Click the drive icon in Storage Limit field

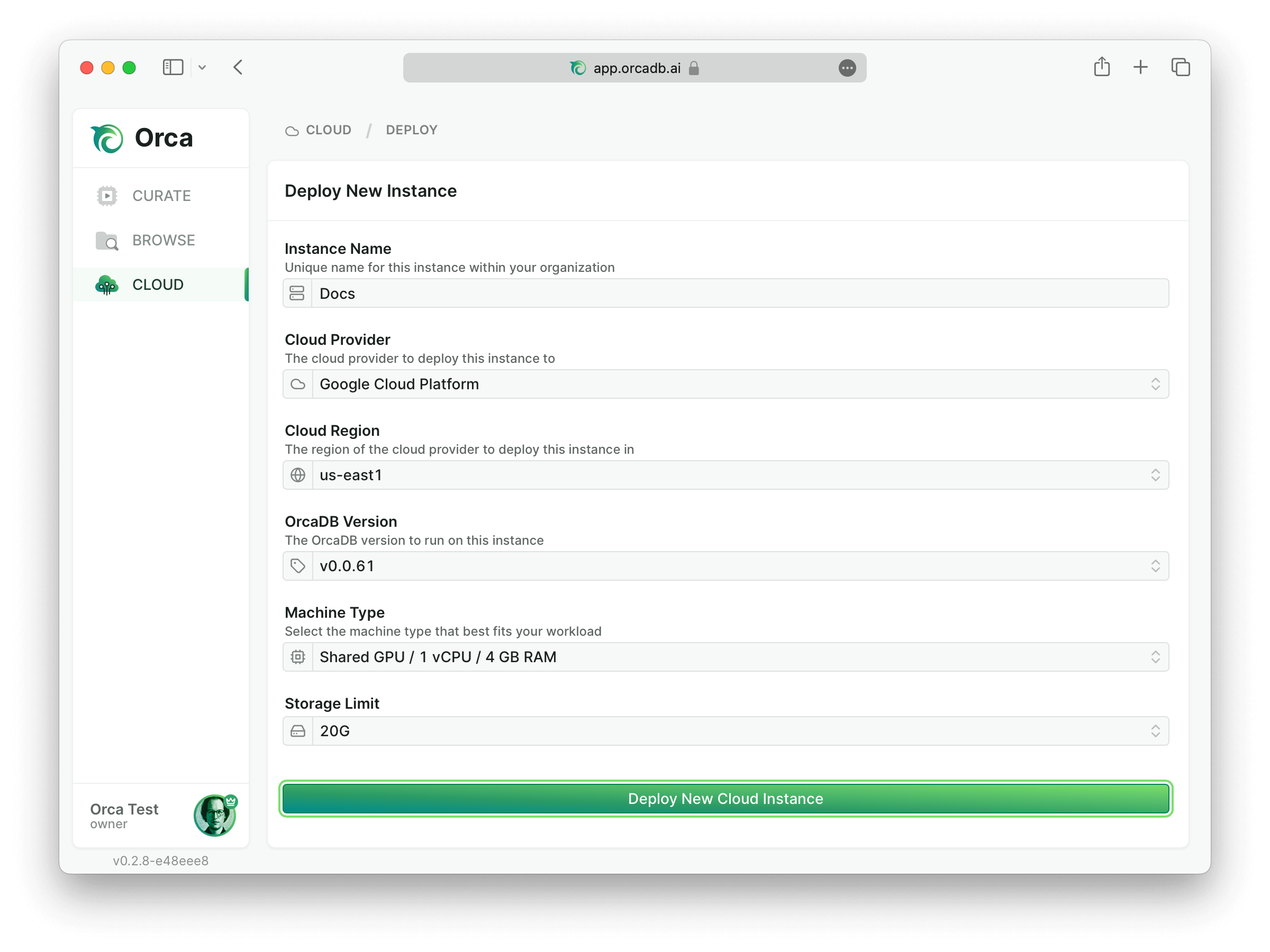(x=298, y=731)
